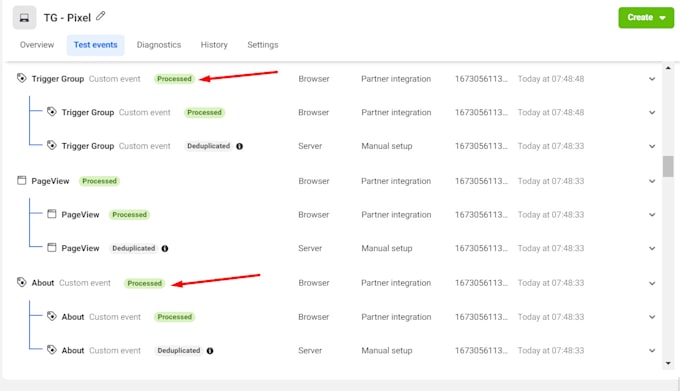The height and width of the screenshot is (391, 680).
Task: Open the green Create dropdown button
Action: coord(646,18)
